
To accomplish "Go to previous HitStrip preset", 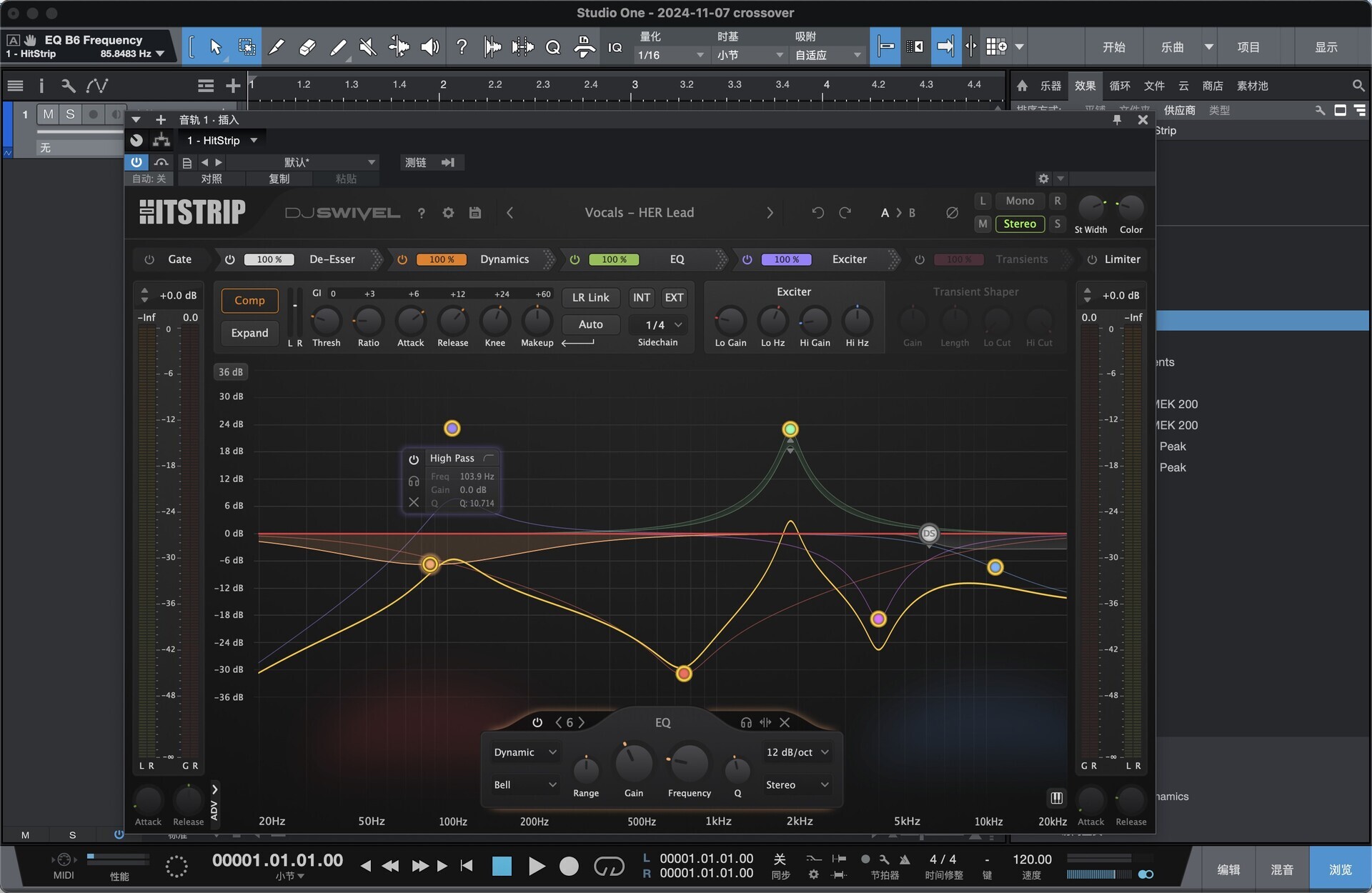I will pyautogui.click(x=509, y=213).
